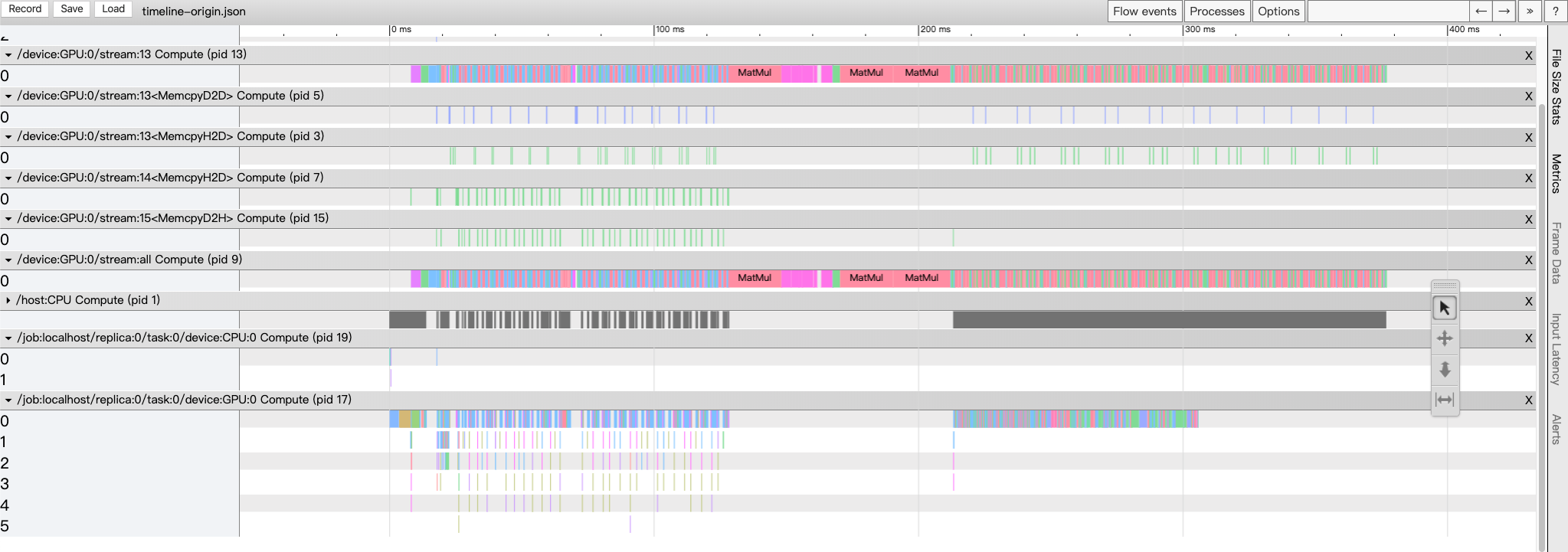
Task: Open the Frame Data side tab
Action: point(1557,253)
